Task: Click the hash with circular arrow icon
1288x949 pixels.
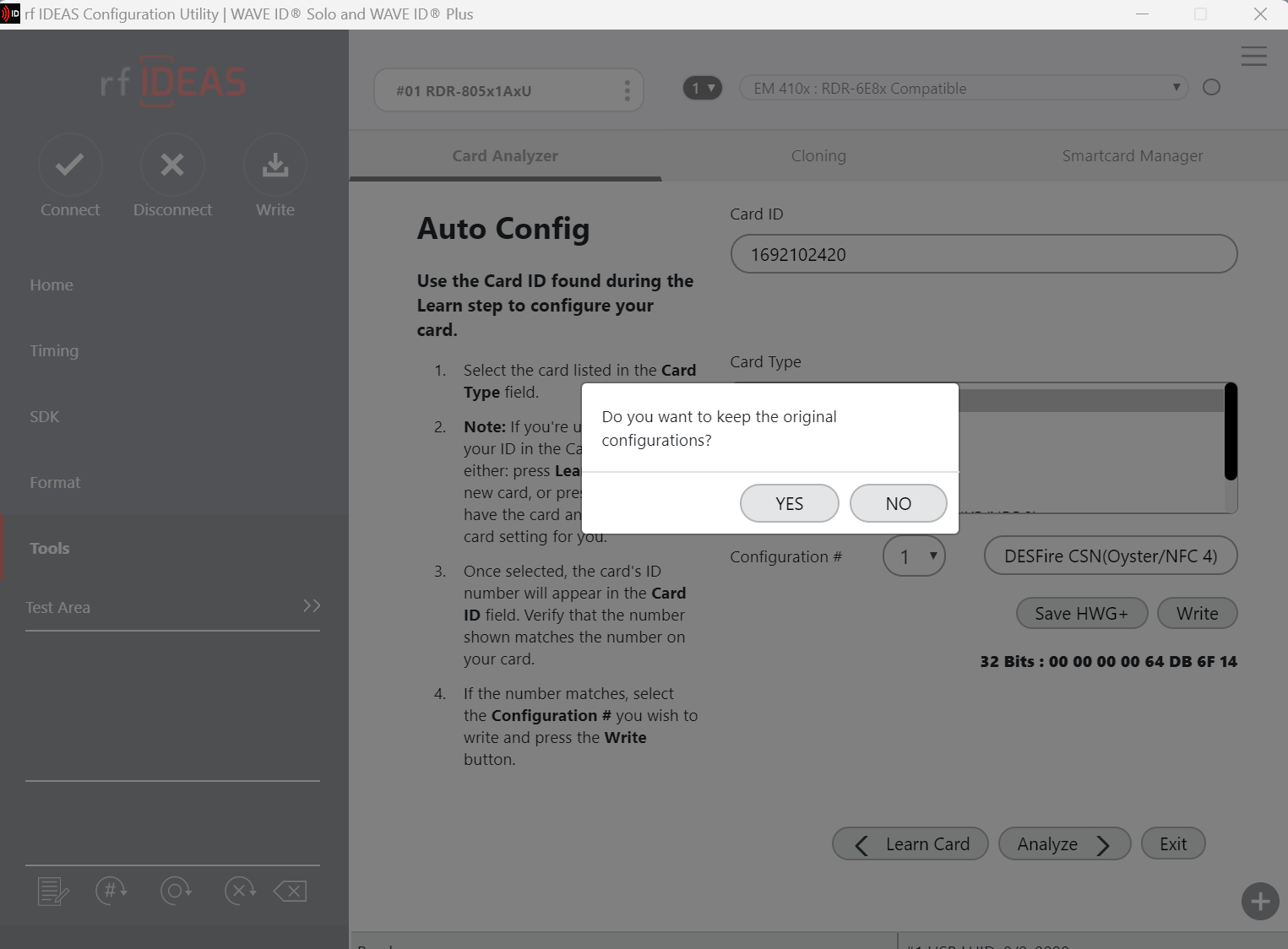Action: 111,890
